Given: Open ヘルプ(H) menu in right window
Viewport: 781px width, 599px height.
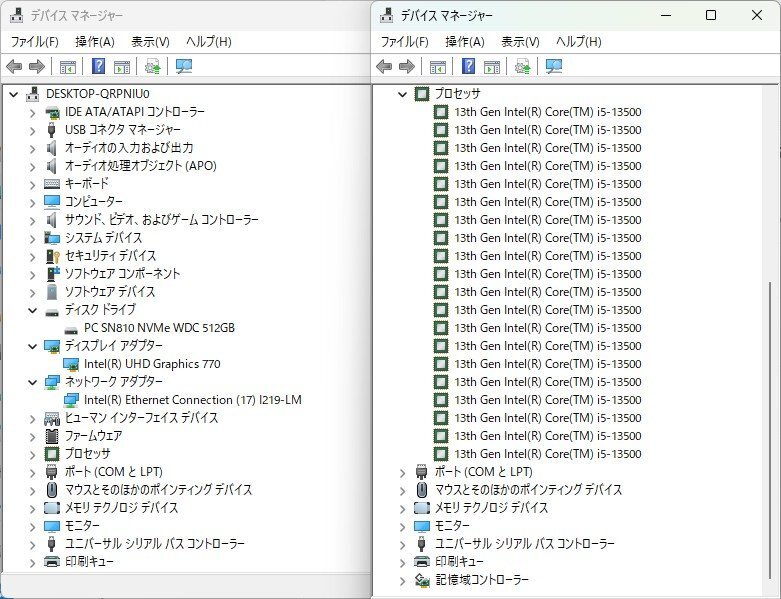Looking at the screenshot, I should point(579,41).
